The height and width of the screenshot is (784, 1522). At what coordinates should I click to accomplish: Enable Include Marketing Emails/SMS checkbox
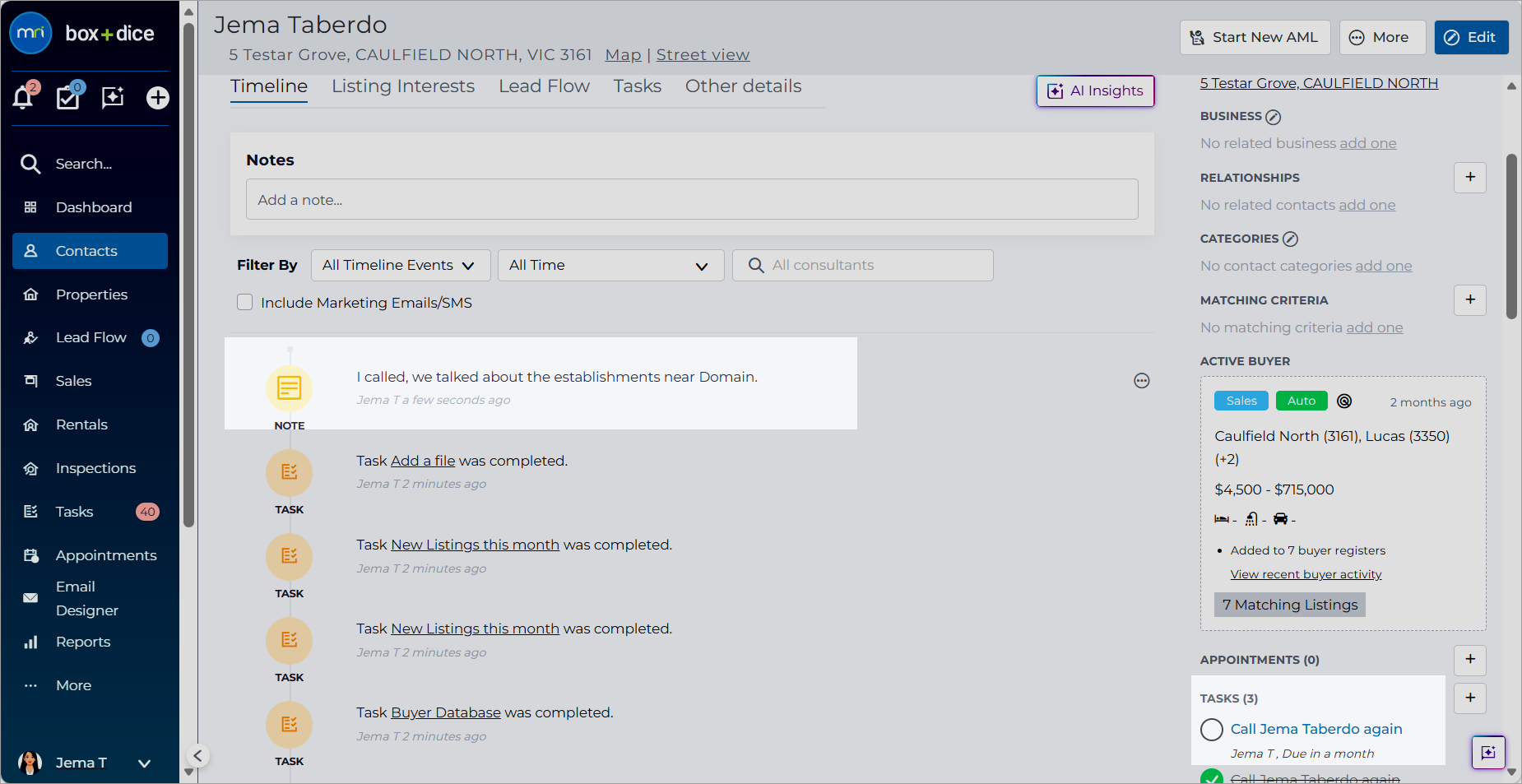coord(244,302)
